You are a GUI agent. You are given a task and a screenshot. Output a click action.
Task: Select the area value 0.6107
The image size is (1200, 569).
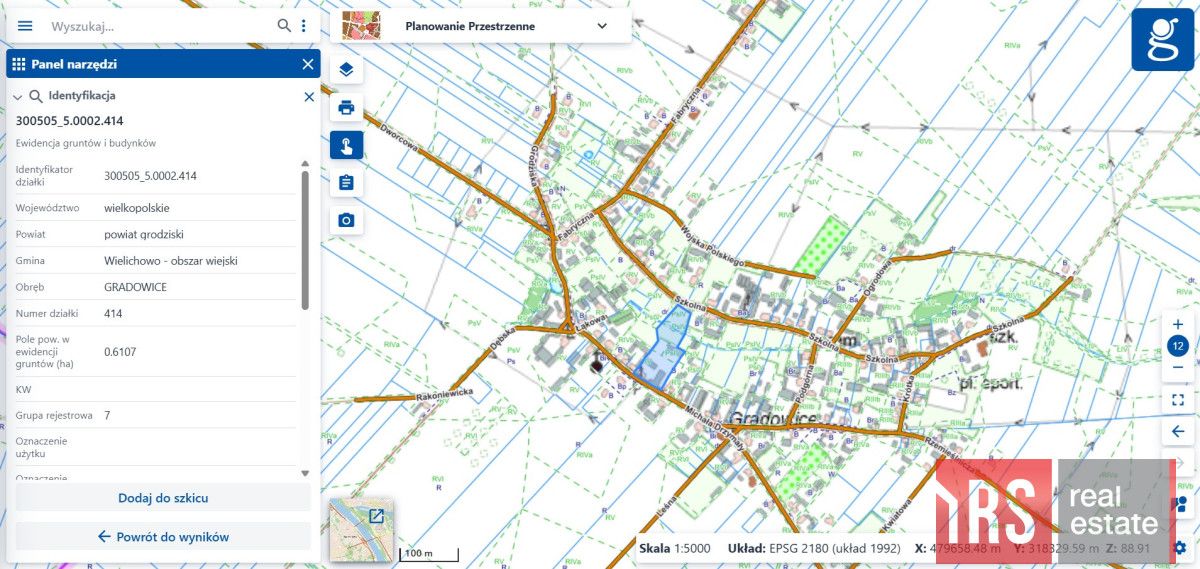tap(121, 352)
